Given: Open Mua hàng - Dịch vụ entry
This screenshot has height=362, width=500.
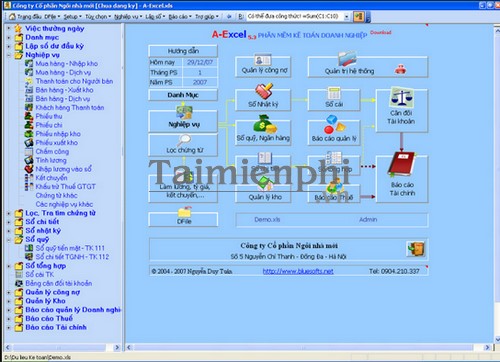Looking at the screenshot, I should coord(63,72).
